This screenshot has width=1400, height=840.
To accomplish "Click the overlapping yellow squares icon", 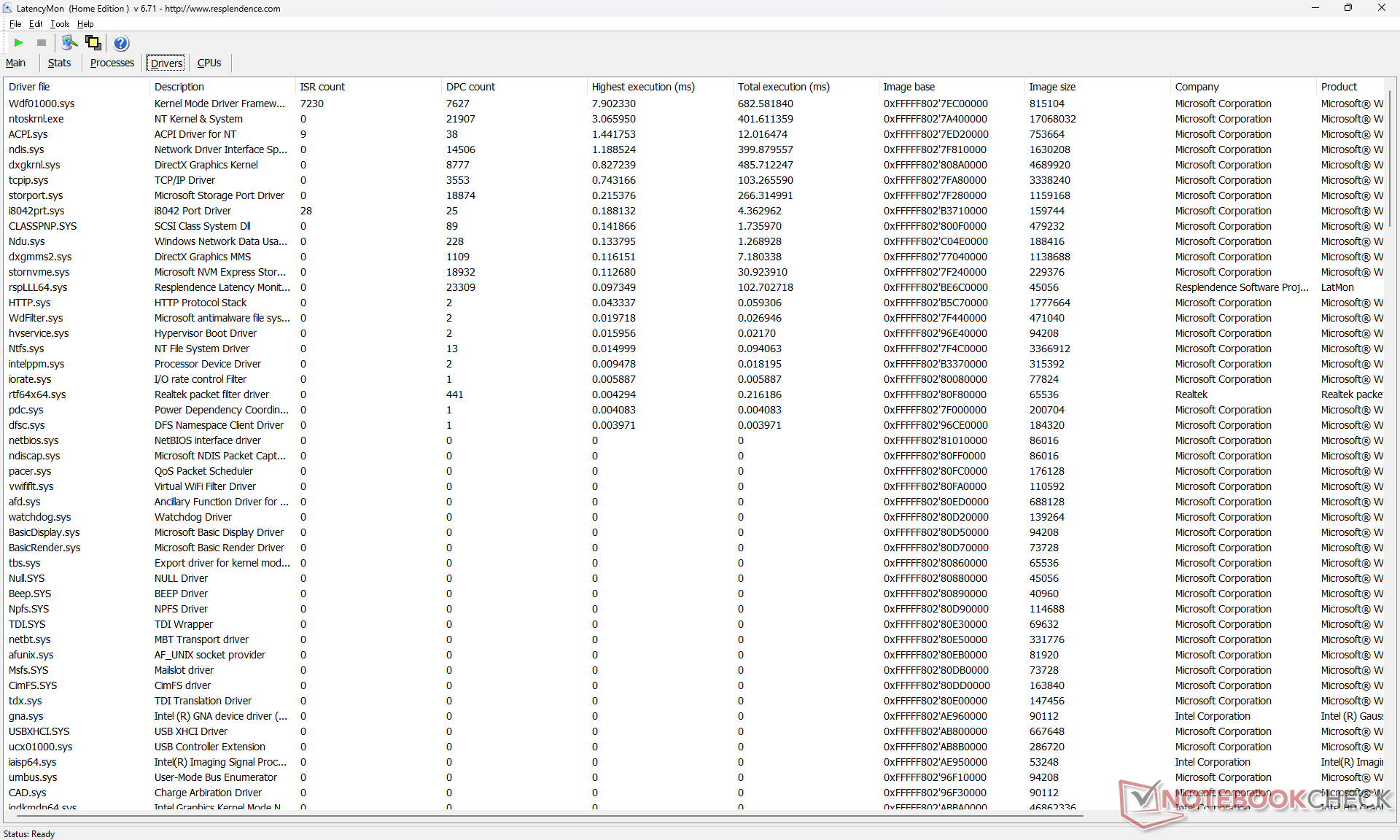I will click(93, 43).
